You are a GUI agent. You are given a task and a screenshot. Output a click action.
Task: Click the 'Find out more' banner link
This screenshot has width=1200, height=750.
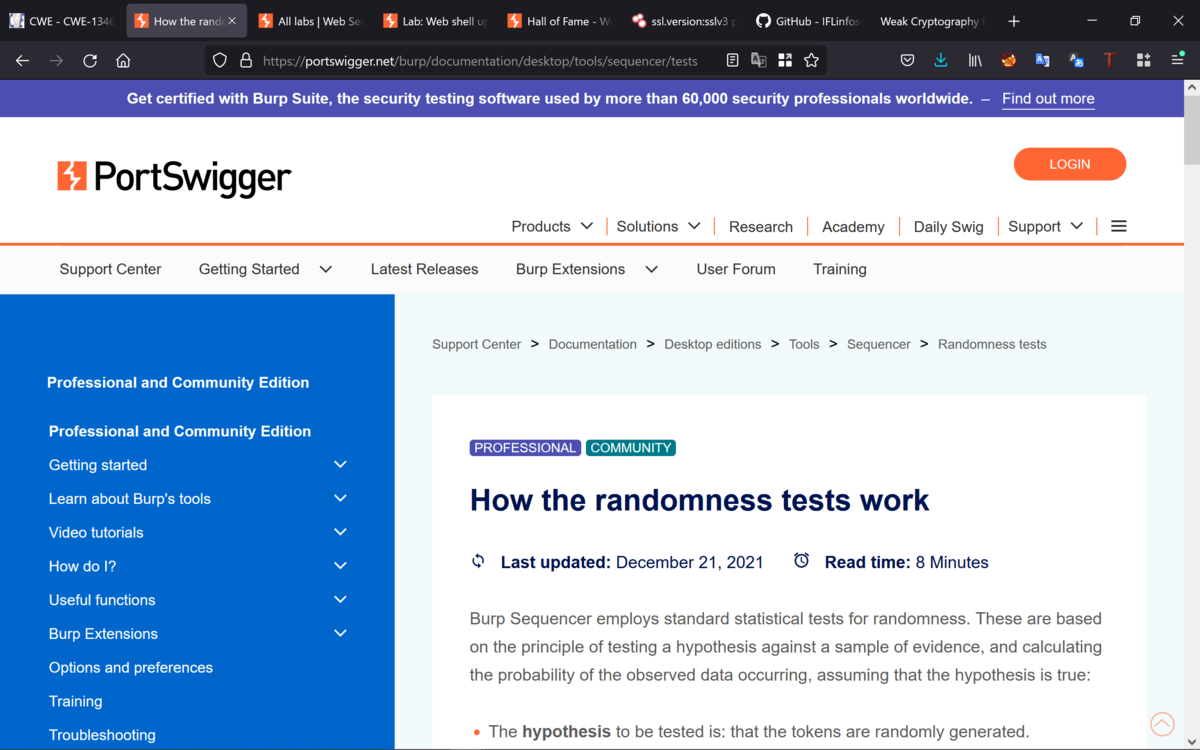(1048, 98)
